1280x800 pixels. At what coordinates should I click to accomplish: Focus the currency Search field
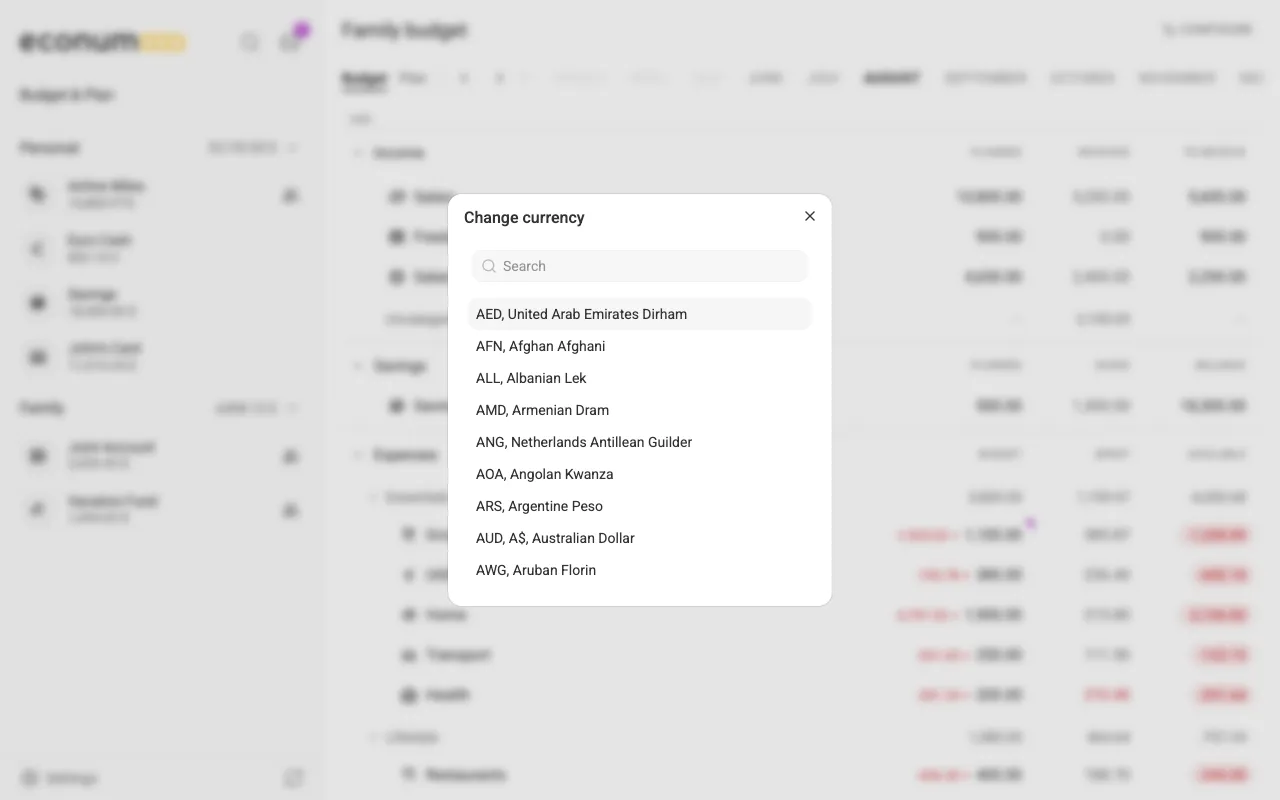[640, 266]
